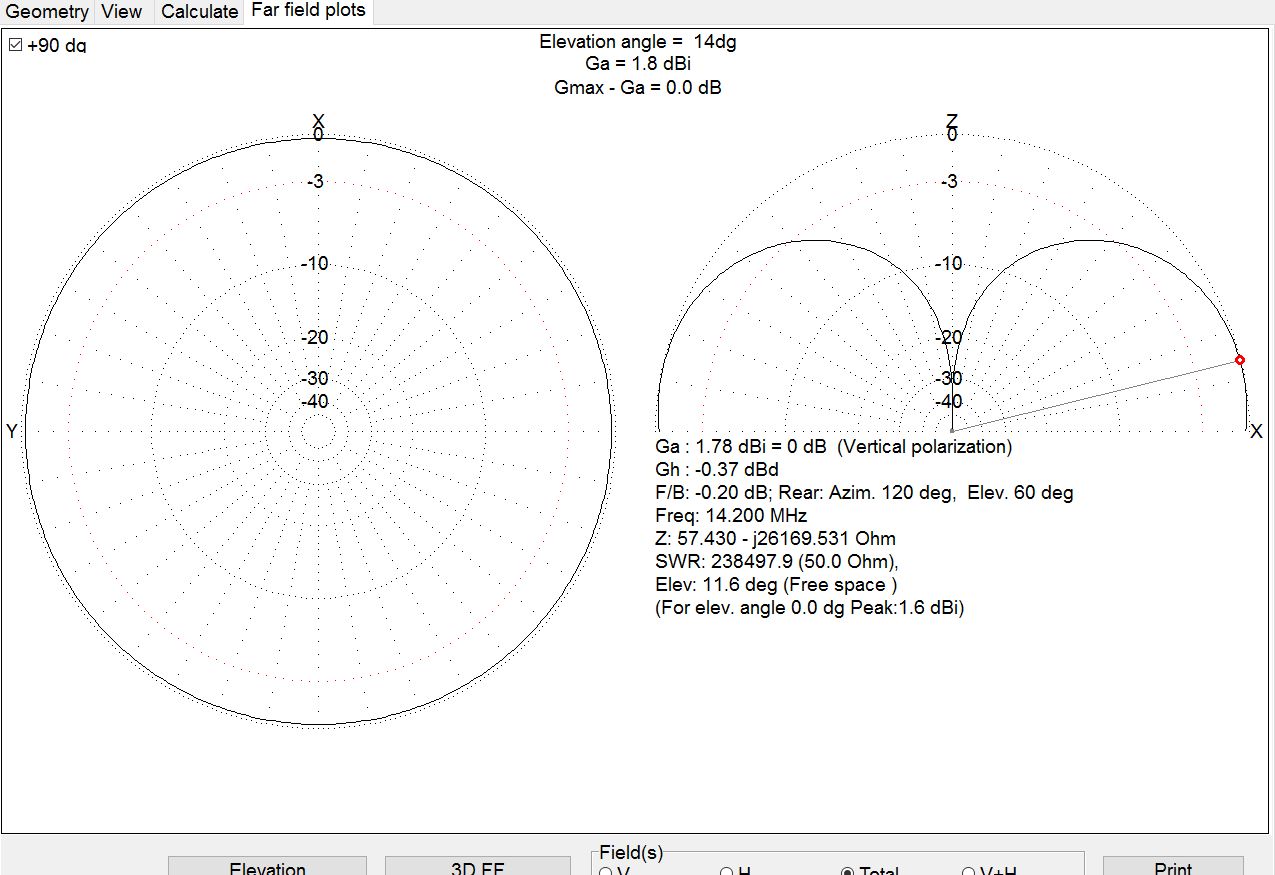
Task: Open the 3D FF view button
Action: 477,867
